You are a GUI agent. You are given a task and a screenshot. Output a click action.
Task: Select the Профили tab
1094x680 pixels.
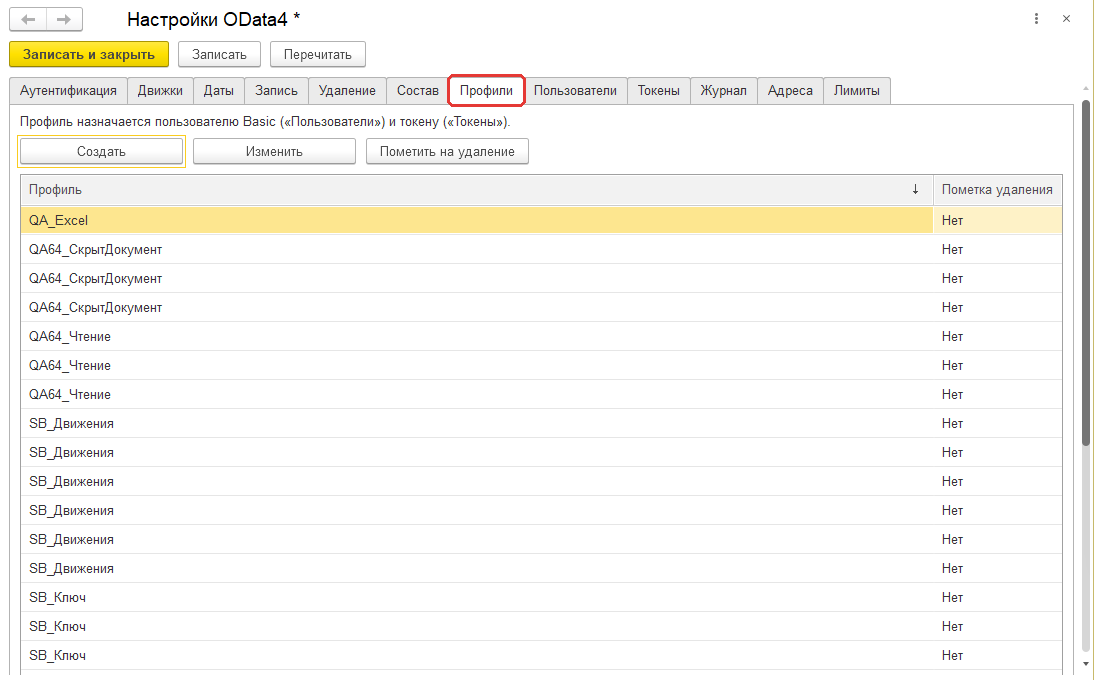tap(486, 91)
